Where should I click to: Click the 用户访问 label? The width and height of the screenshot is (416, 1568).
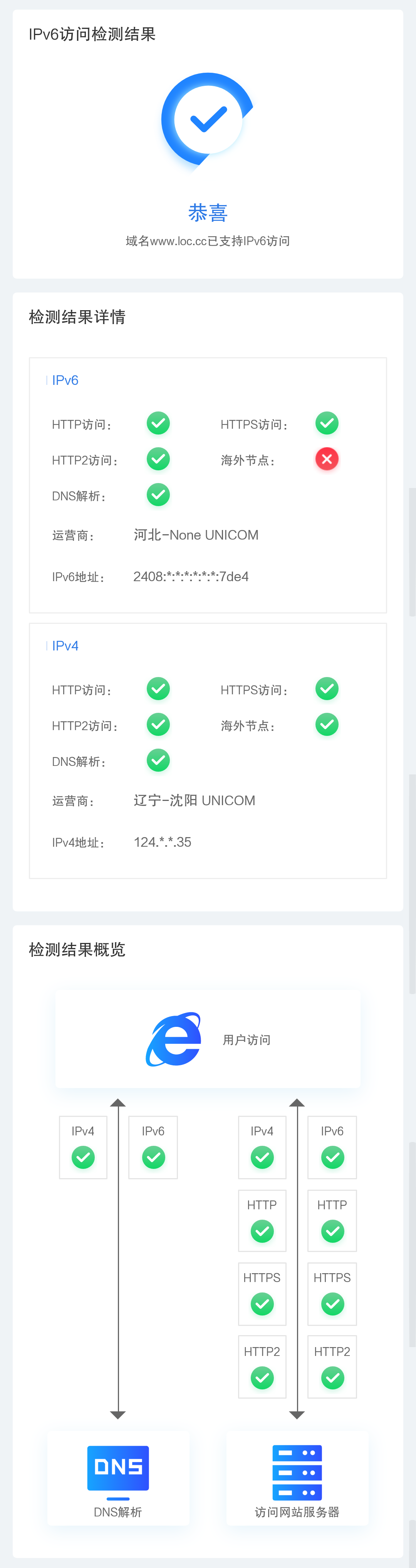(x=247, y=1040)
